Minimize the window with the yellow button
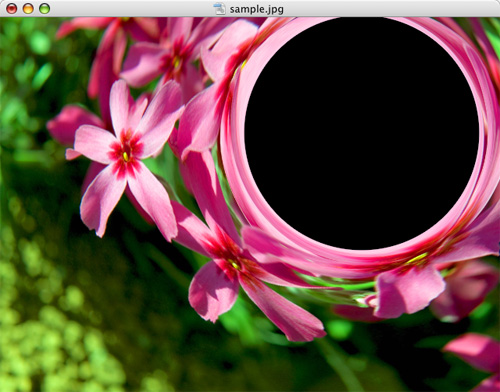 pyautogui.click(x=28, y=8)
